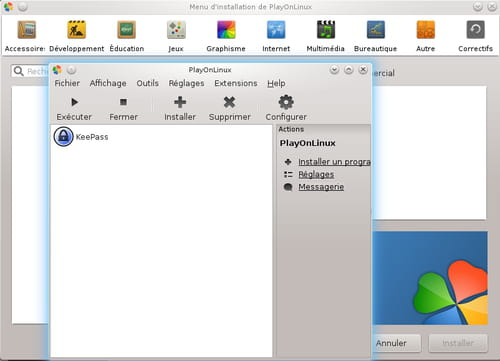Open the Fichier menu
Viewport: 500px width, 361px height.
tap(67, 83)
